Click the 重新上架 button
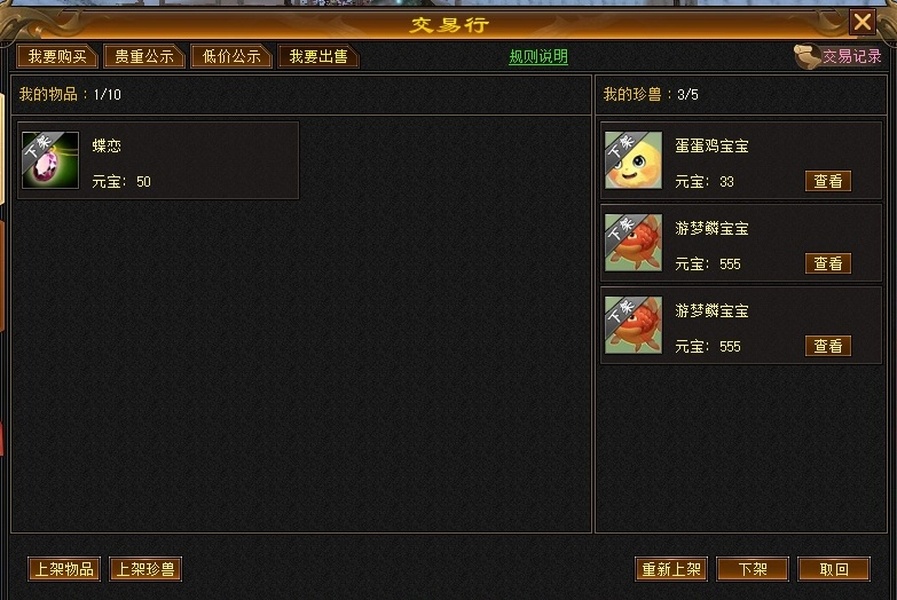 coord(671,569)
